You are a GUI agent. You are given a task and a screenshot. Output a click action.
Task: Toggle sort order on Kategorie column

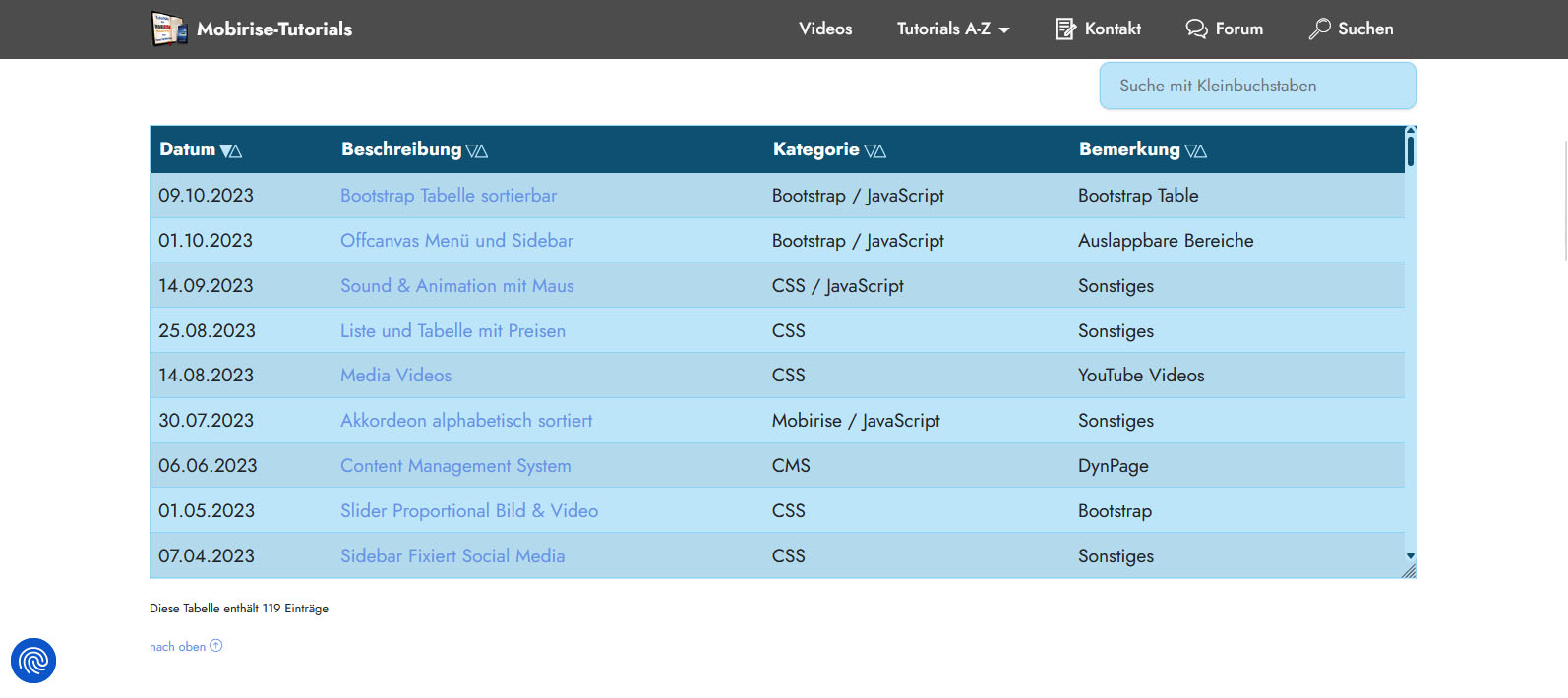(874, 150)
